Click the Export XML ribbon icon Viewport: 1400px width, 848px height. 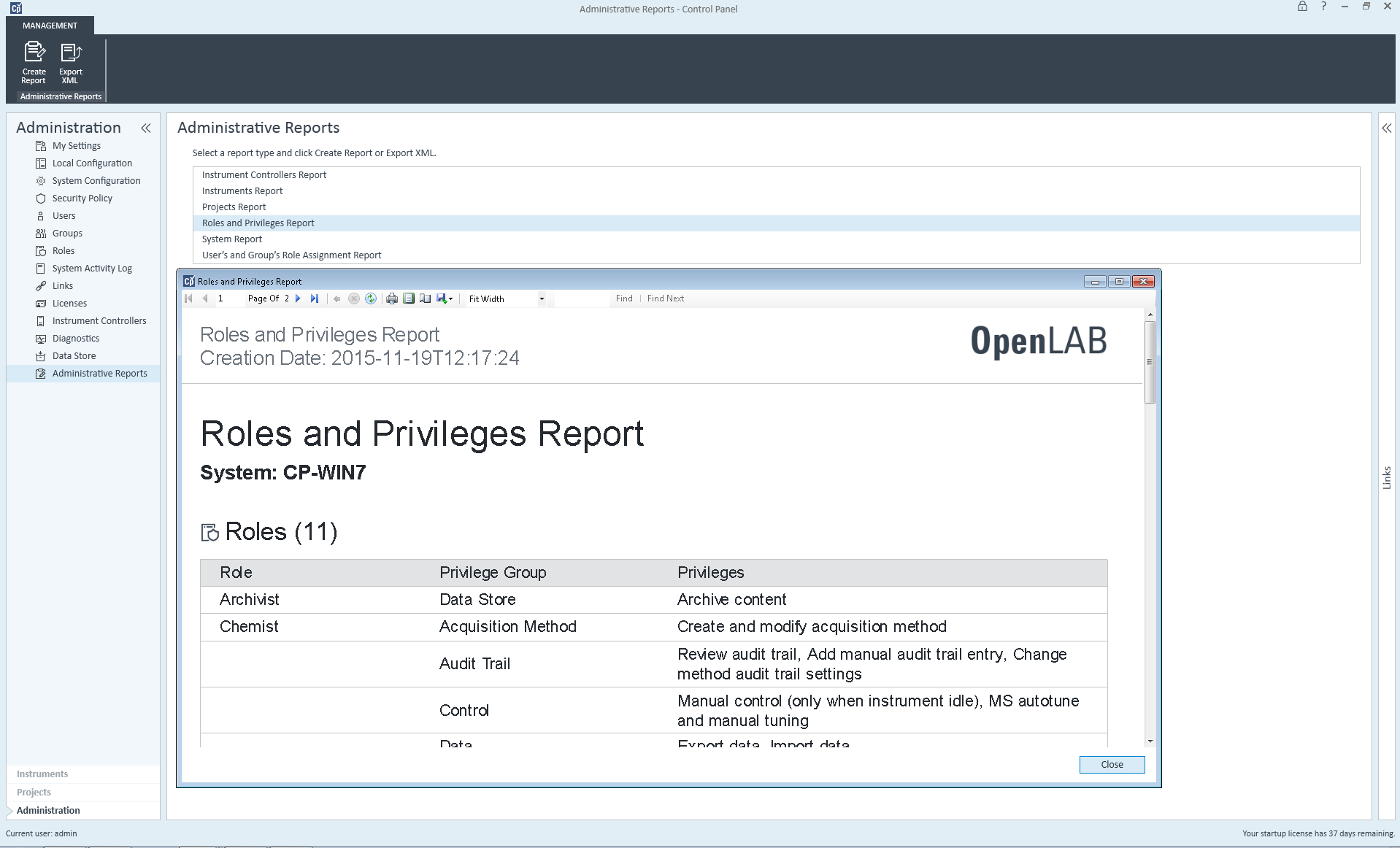(x=71, y=61)
